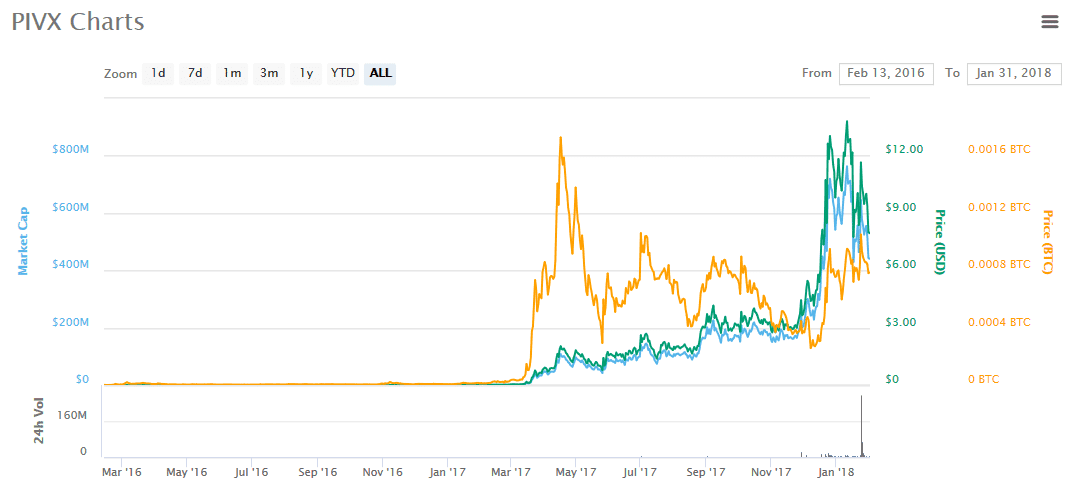Click the Nov '16 date label
Screen dimensions: 1072x493
[383, 472]
